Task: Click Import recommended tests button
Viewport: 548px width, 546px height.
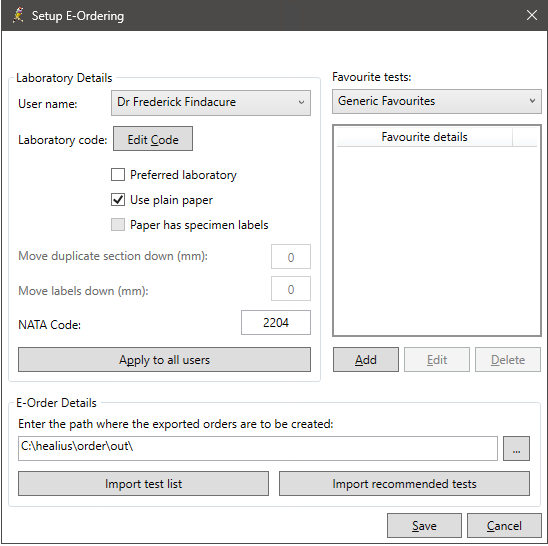Action: pyautogui.click(x=404, y=484)
